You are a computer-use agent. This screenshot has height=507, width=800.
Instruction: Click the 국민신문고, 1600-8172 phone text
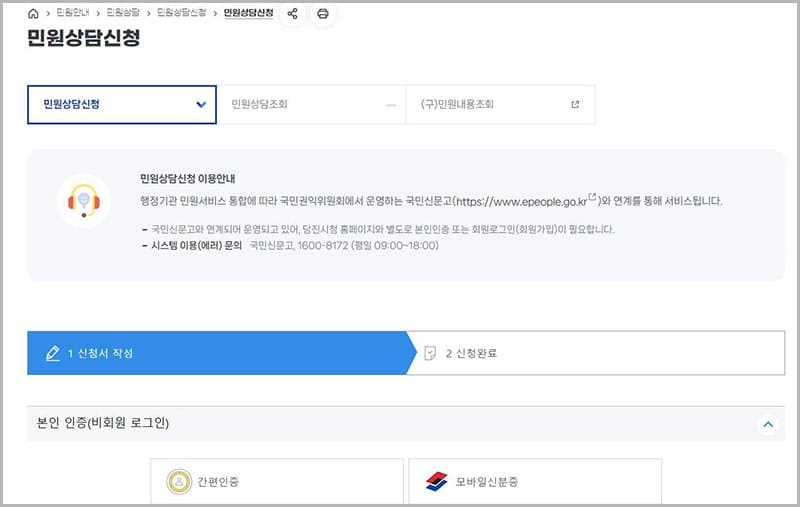click(344, 246)
